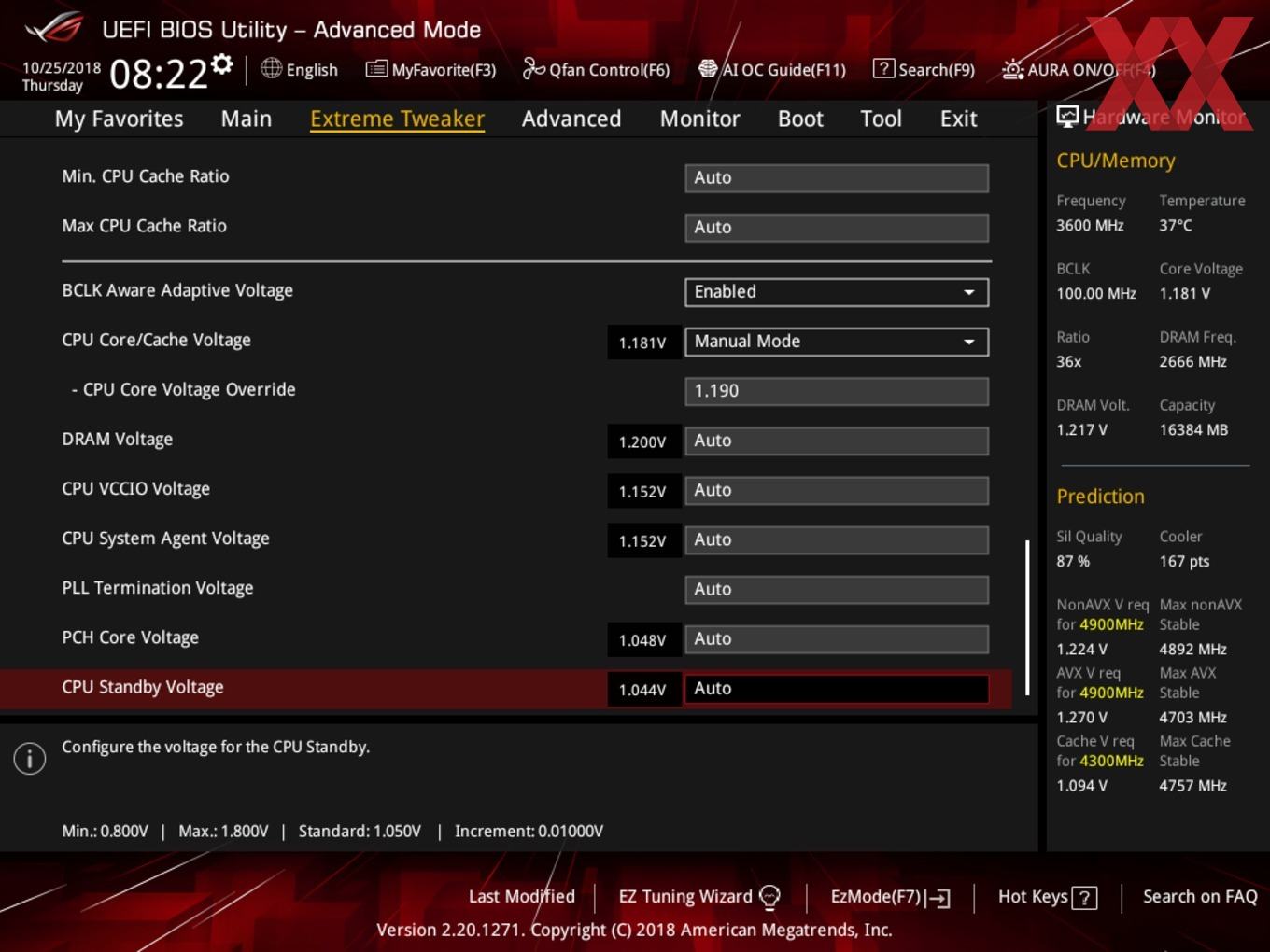Image resolution: width=1270 pixels, height=952 pixels.
Task: Click the 1.044V CPU Standby reading
Action: [x=642, y=690]
